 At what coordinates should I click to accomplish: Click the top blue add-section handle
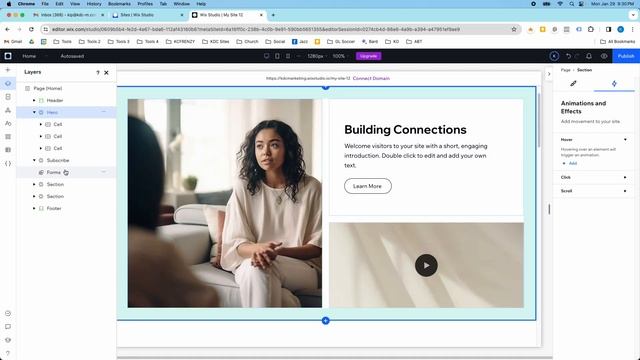(325, 87)
